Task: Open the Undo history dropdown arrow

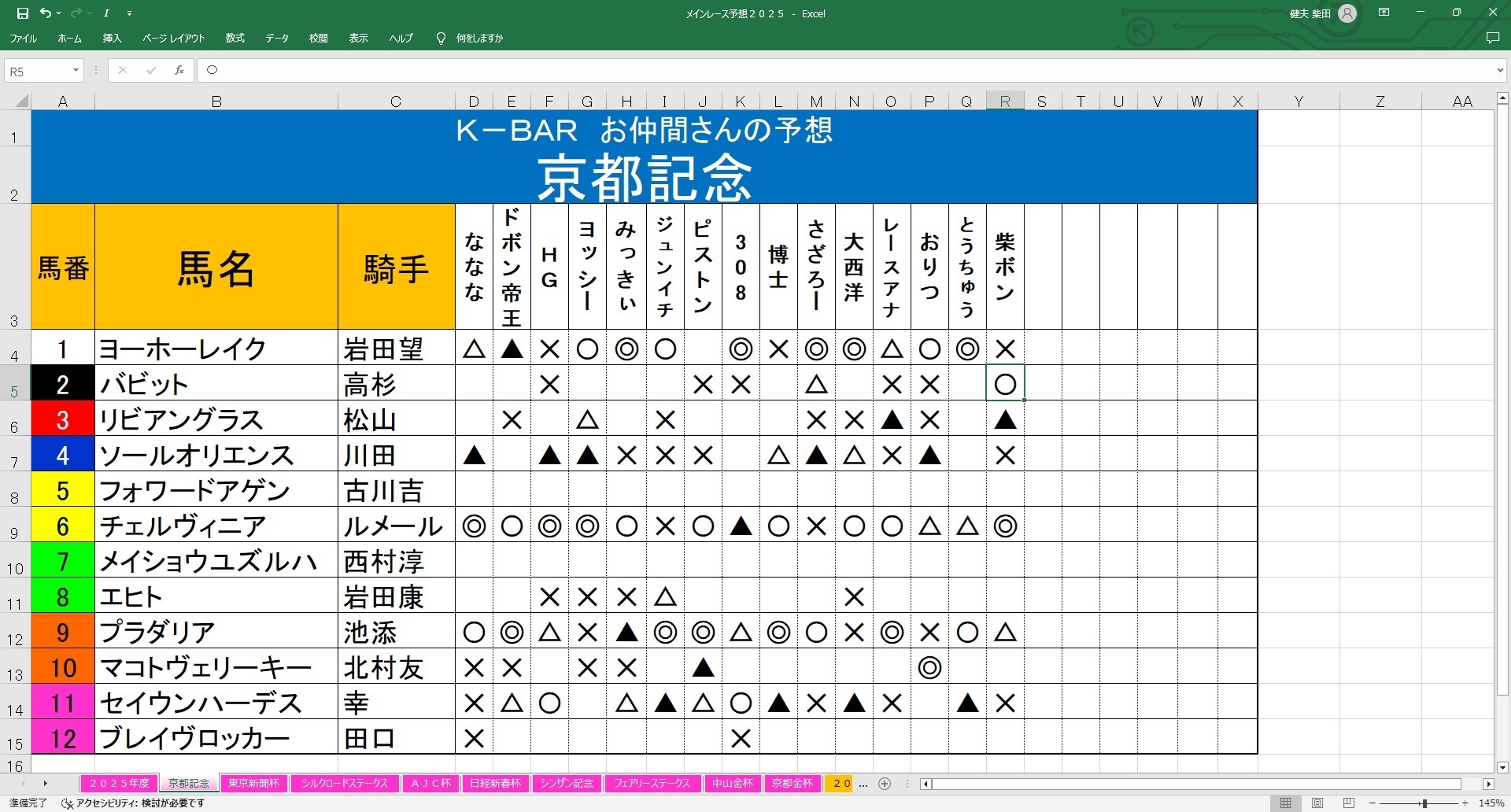Action: point(58,13)
